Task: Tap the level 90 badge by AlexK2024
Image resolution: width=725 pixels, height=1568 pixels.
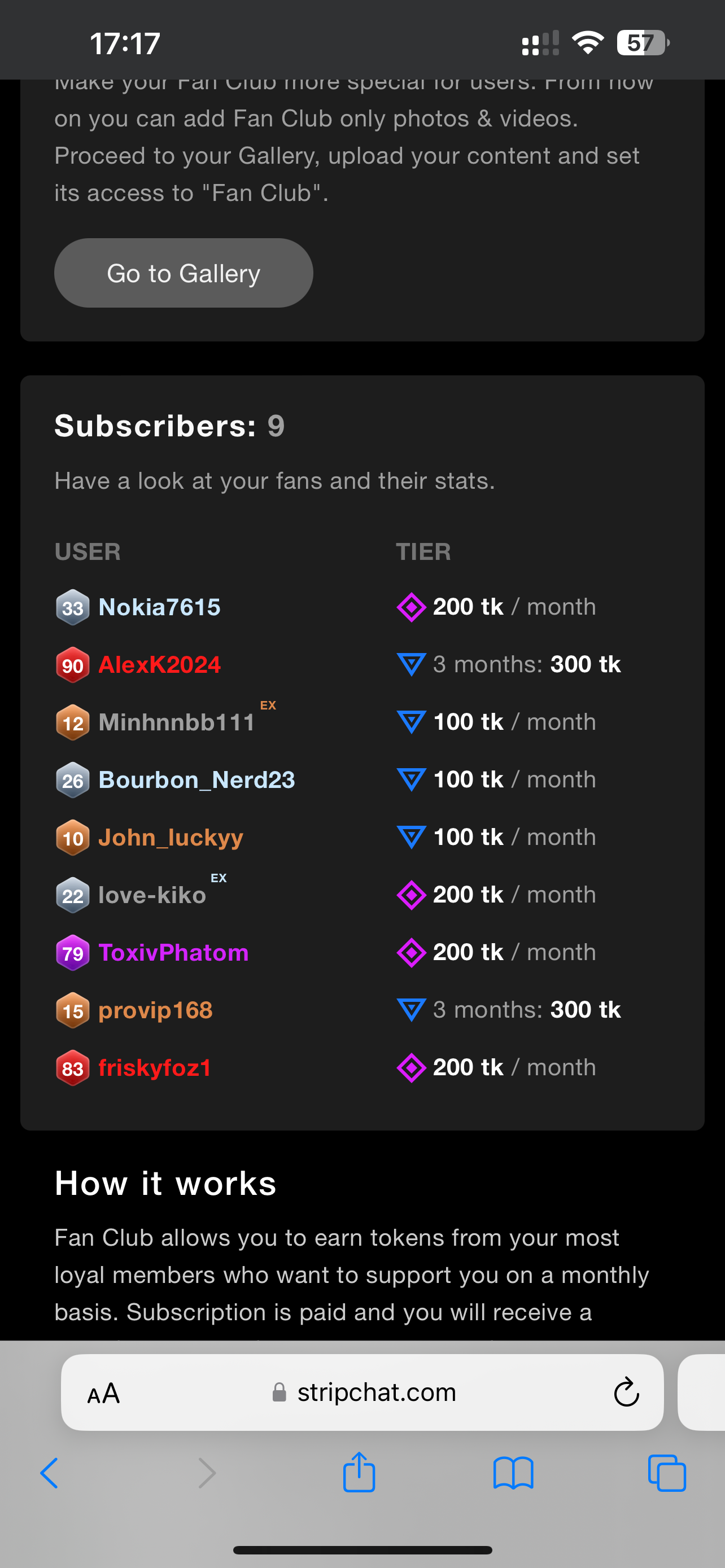Action: click(x=72, y=665)
